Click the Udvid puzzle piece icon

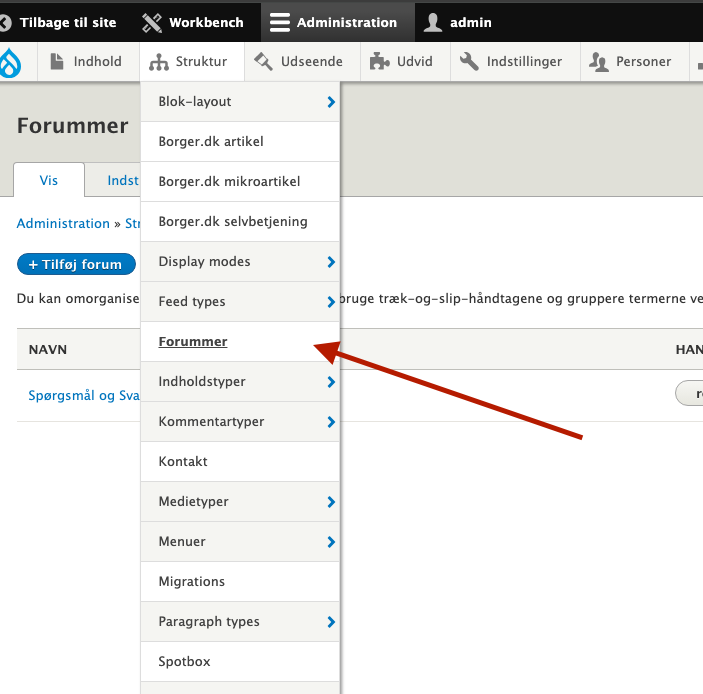(x=379, y=62)
